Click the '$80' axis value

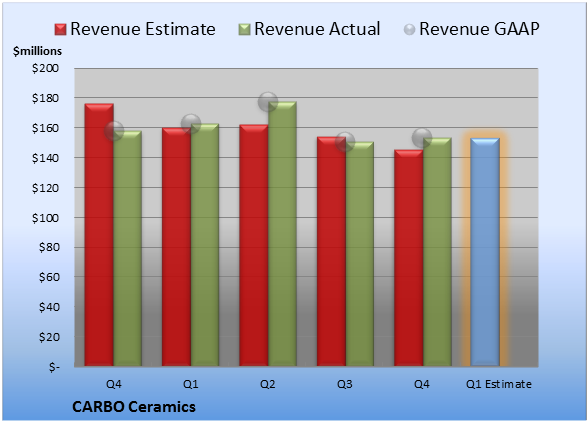[49, 247]
